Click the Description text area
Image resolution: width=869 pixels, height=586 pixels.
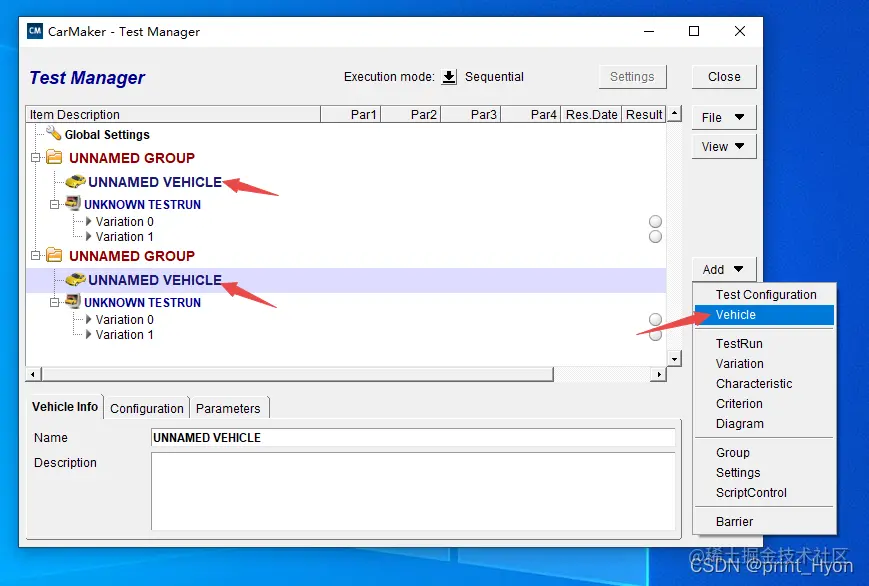pos(413,491)
